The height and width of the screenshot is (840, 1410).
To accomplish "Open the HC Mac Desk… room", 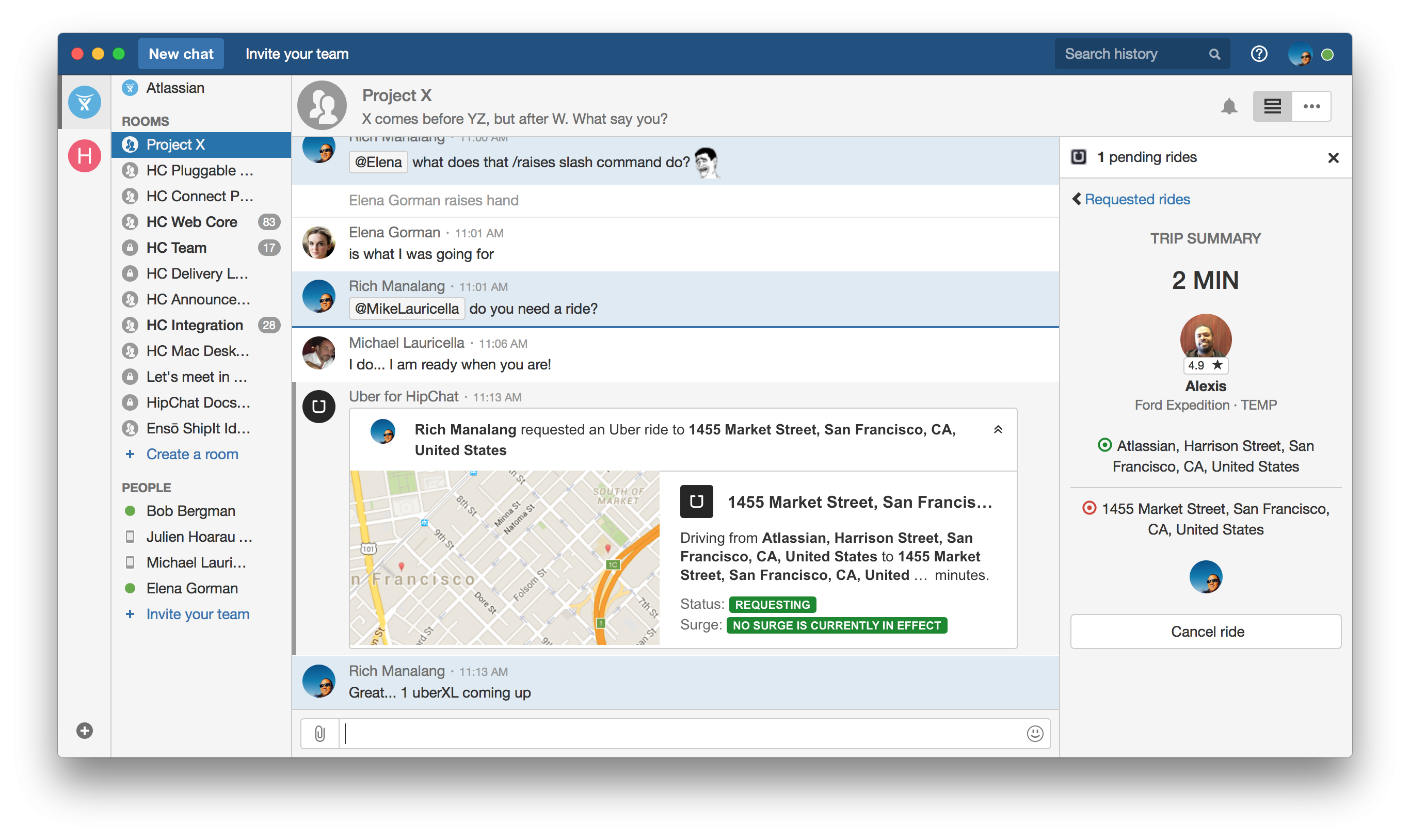I will tap(201, 351).
